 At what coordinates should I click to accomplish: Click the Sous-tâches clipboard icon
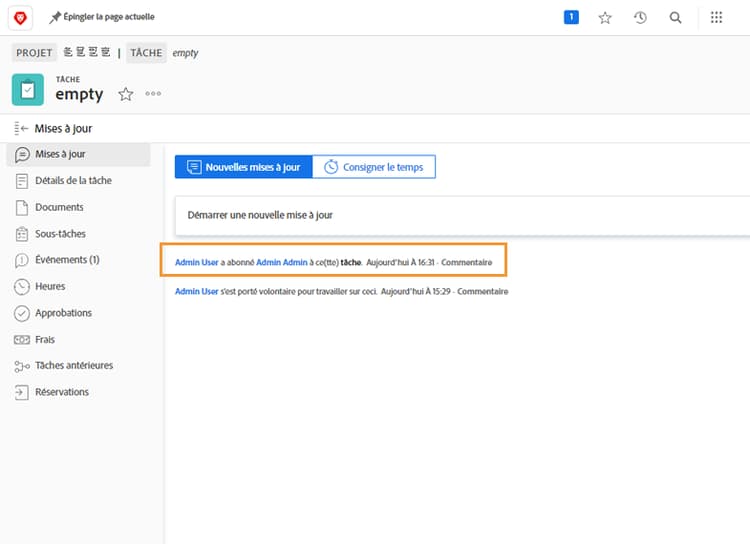22,234
